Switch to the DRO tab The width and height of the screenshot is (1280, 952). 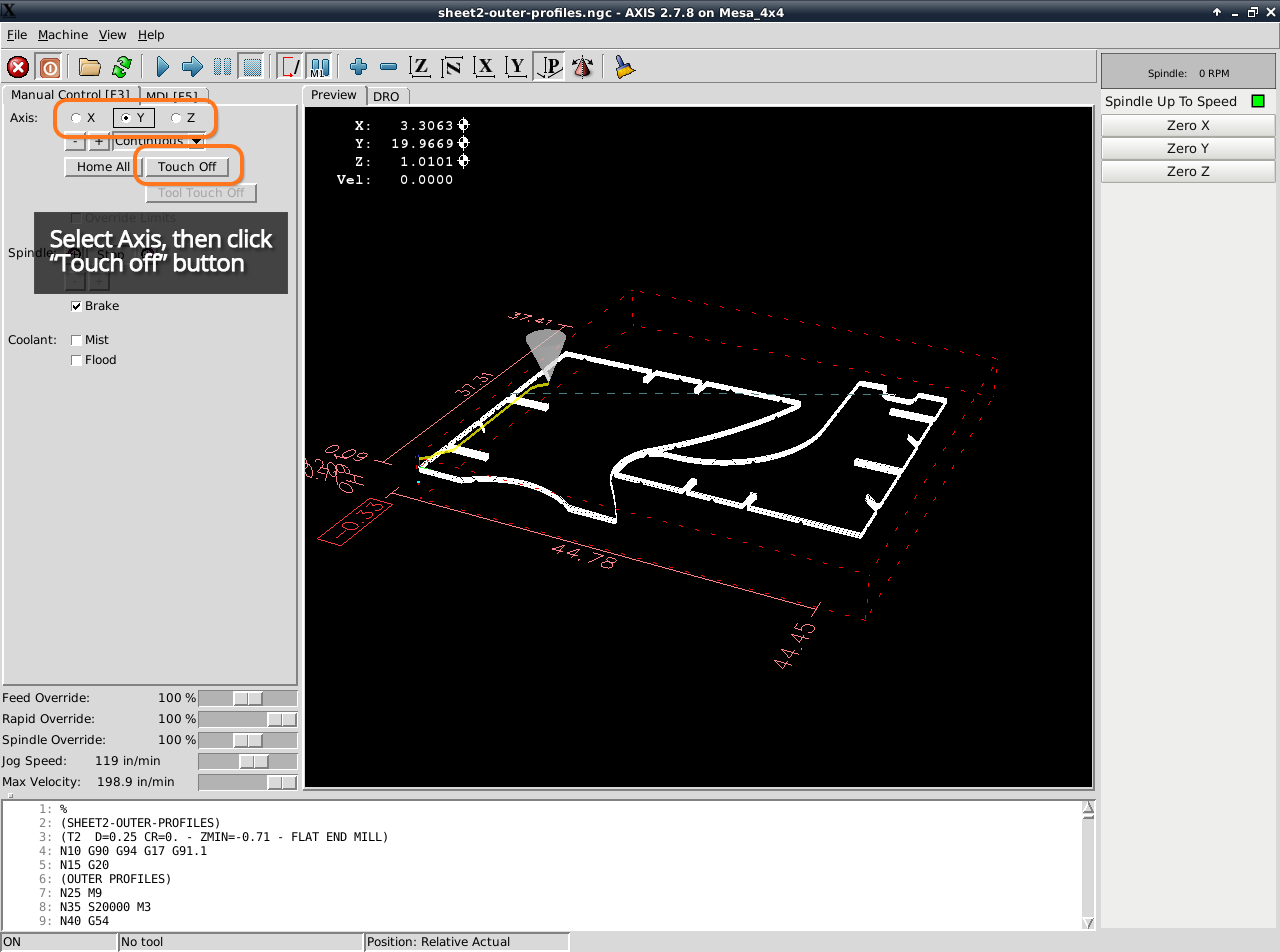click(386, 96)
